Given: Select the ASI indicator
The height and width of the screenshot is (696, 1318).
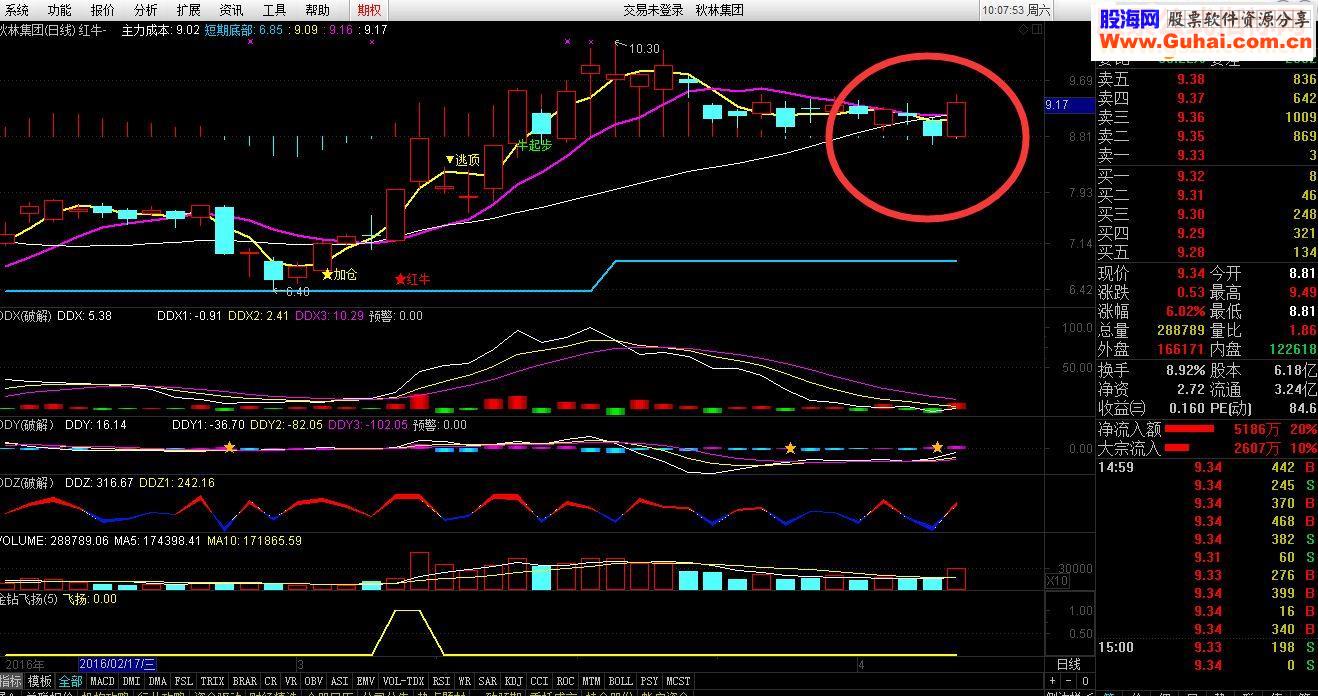Looking at the screenshot, I should (x=341, y=682).
